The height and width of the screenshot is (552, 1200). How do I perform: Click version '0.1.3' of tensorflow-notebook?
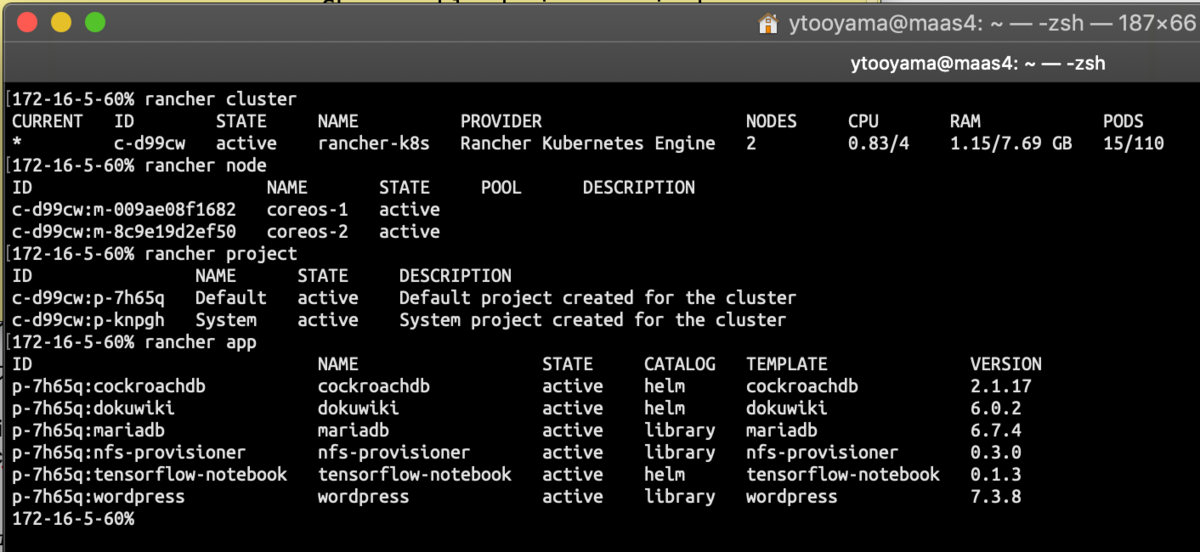tap(996, 474)
